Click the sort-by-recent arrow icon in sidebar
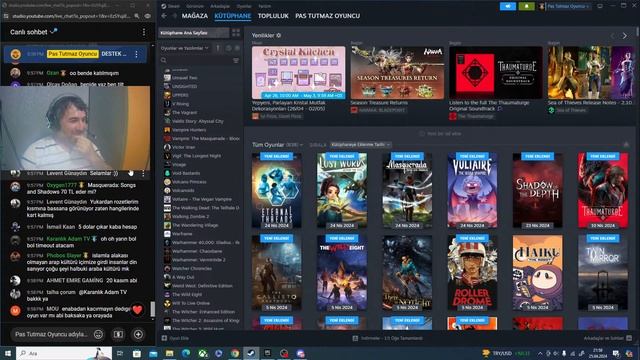 (218, 48)
